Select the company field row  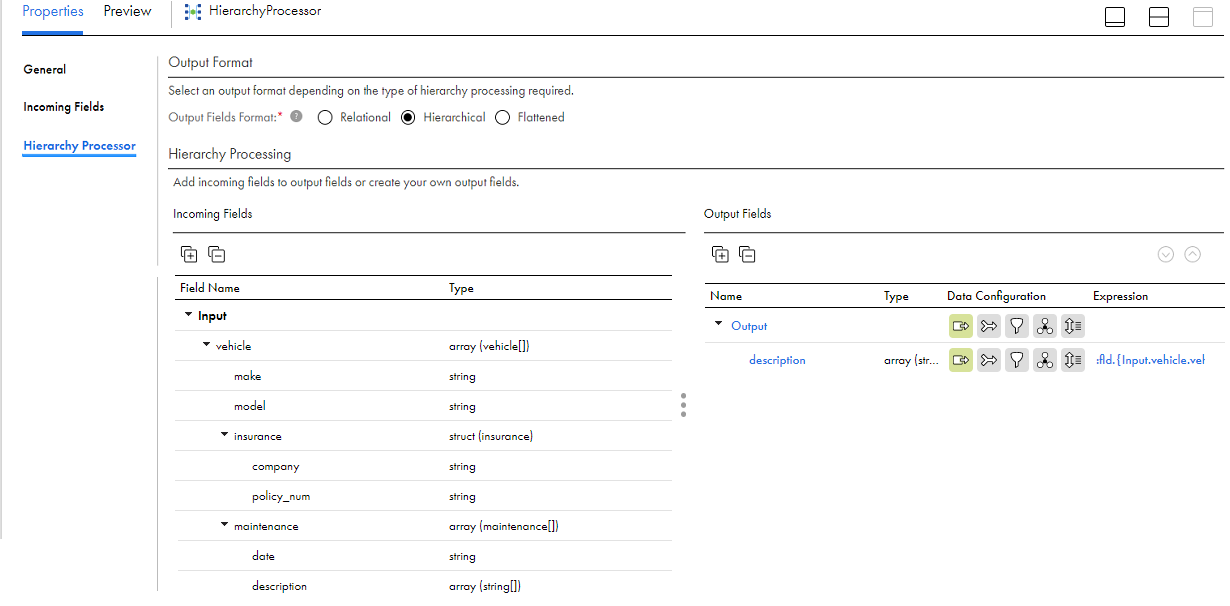click(x=424, y=466)
